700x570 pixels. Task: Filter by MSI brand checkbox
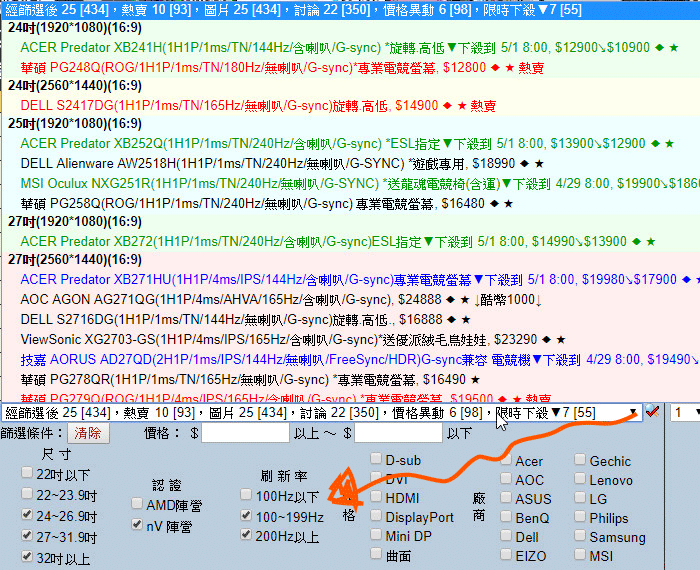tap(580, 554)
